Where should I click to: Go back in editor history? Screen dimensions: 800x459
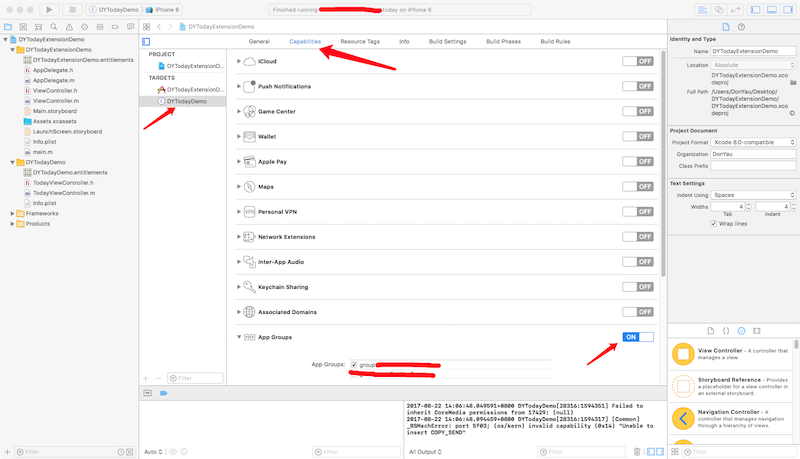[x=159, y=27]
